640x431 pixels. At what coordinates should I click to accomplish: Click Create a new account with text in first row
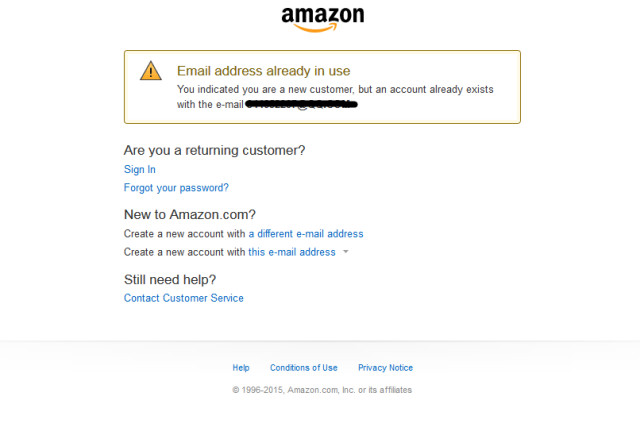pos(184,234)
